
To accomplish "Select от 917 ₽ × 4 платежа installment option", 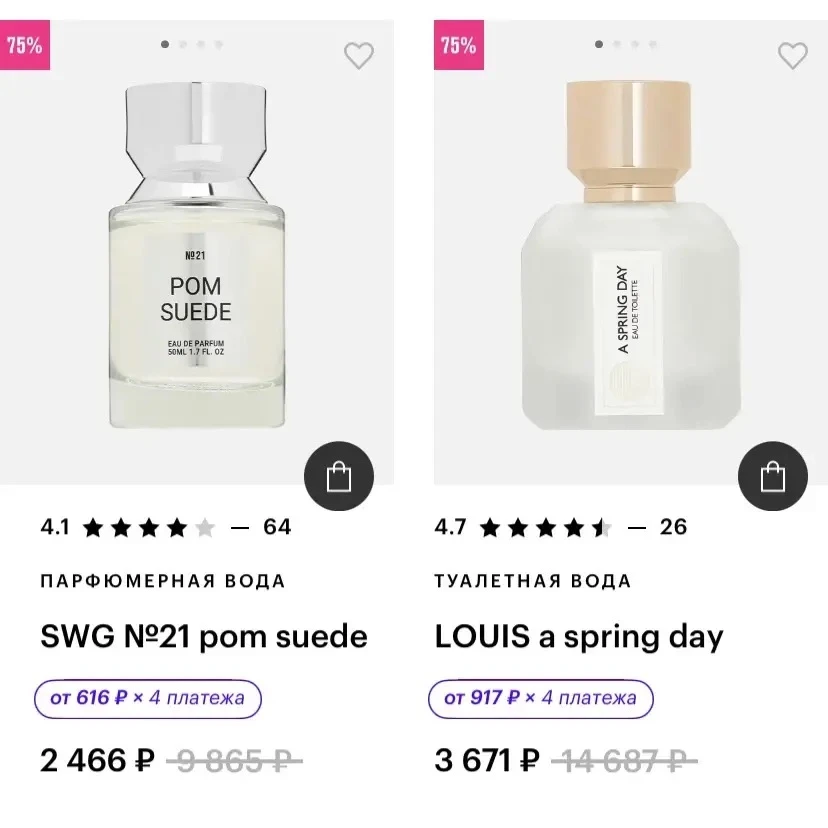I will (x=541, y=699).
